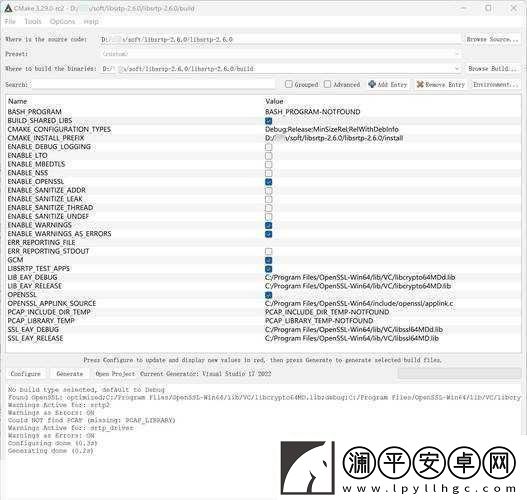Toggle the Advanced checkbox

(x=327, y=84)
